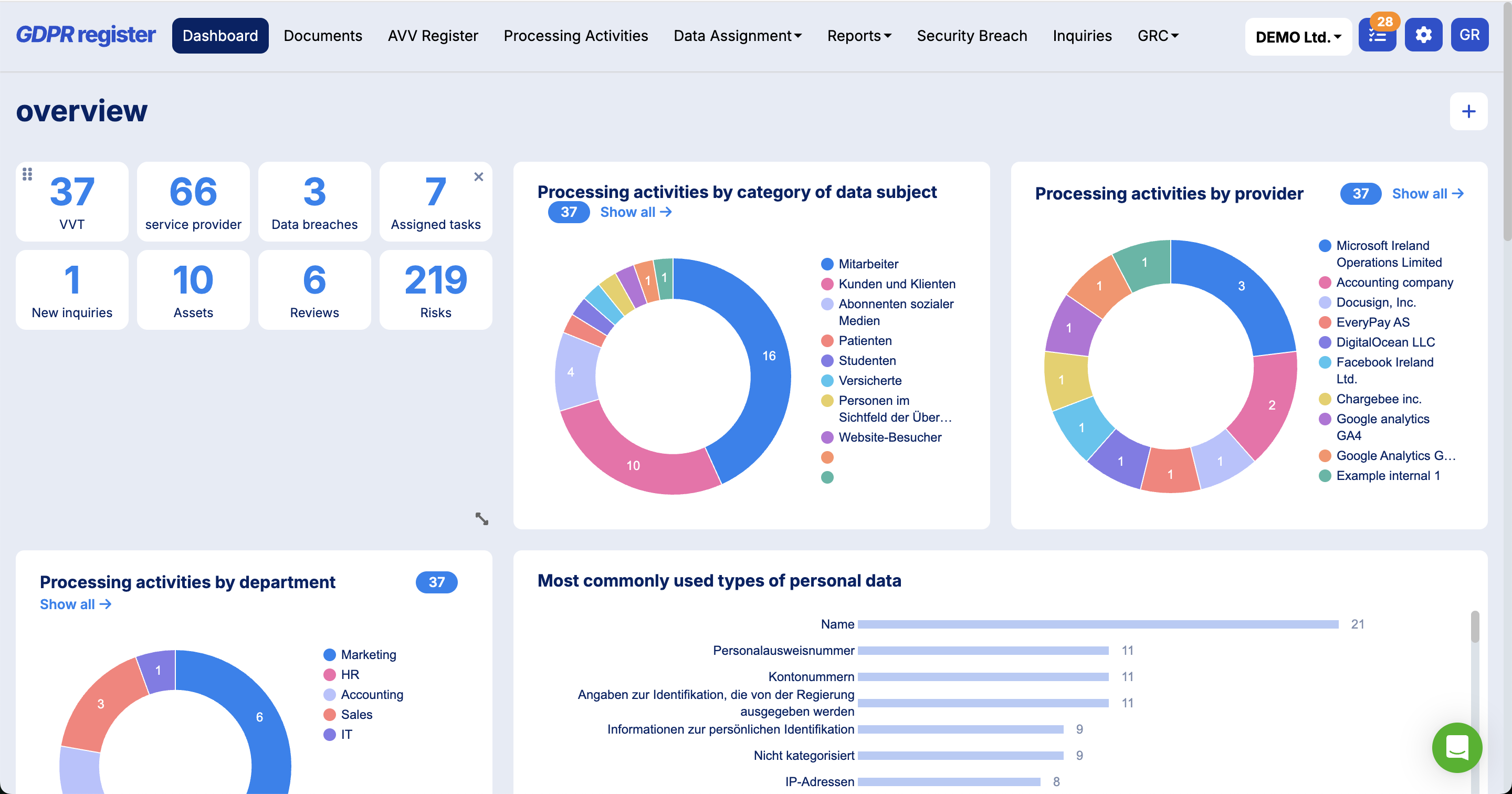Toggle Facebook Ireland Ltd. legend entry
This screenshot has width=1512, height=794.
(x=1377, y=370)
